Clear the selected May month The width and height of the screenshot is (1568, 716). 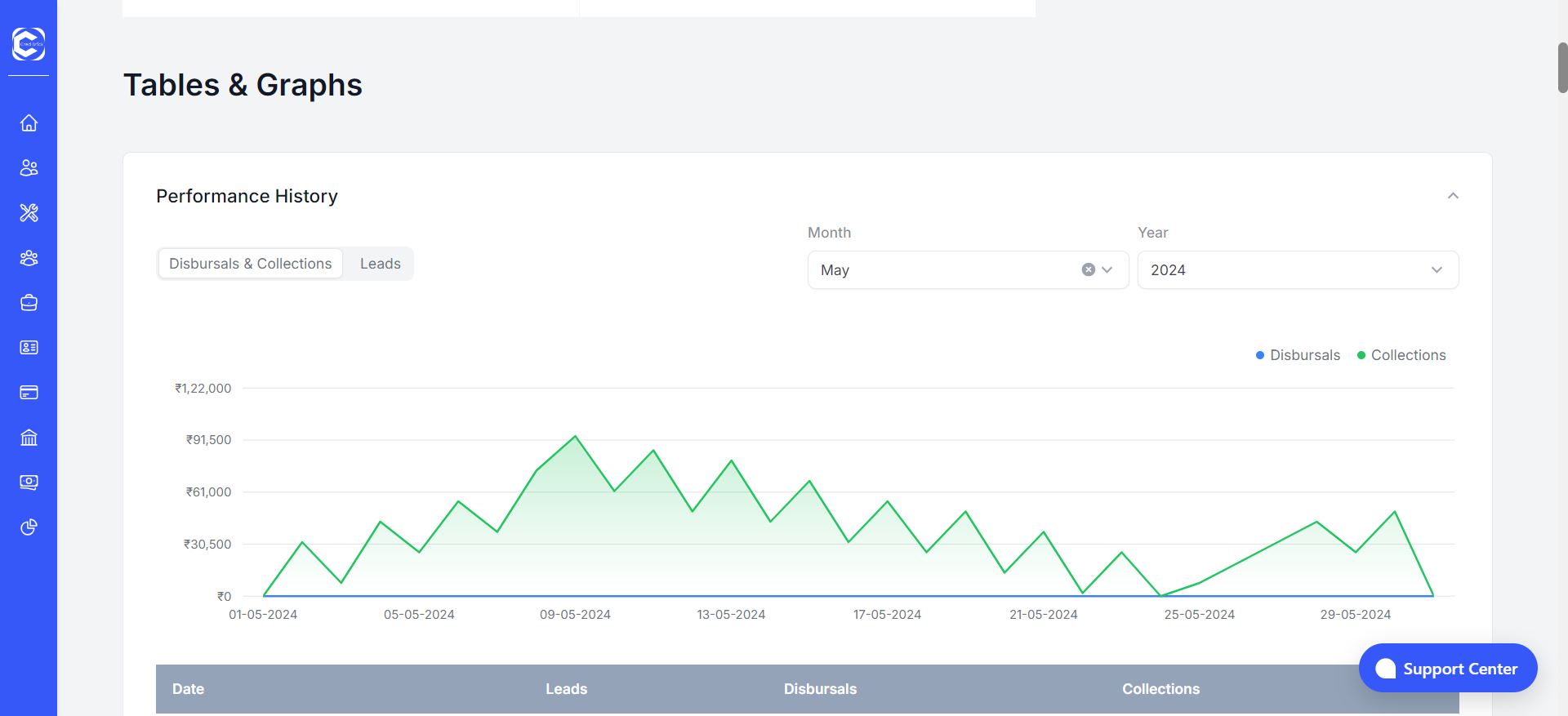[x=1088, y=269]
